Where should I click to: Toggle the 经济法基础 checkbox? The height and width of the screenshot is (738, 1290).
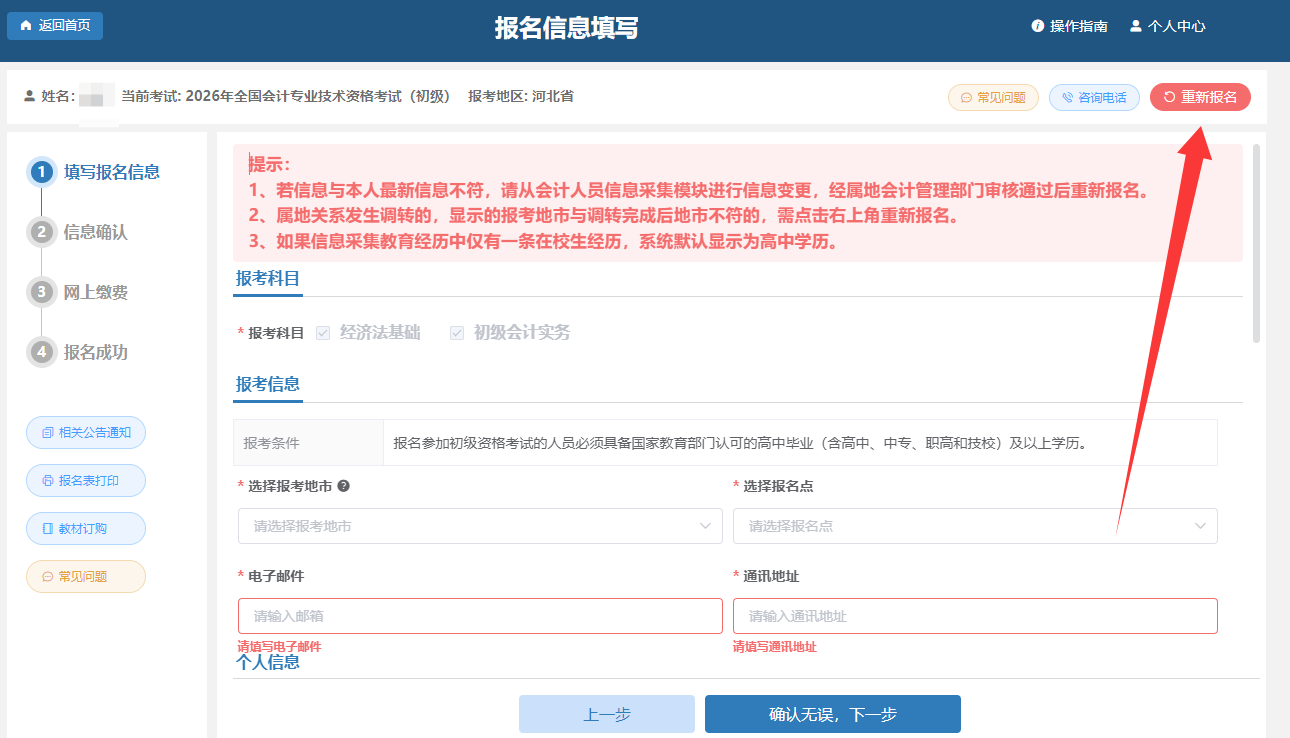click(323, 333)
